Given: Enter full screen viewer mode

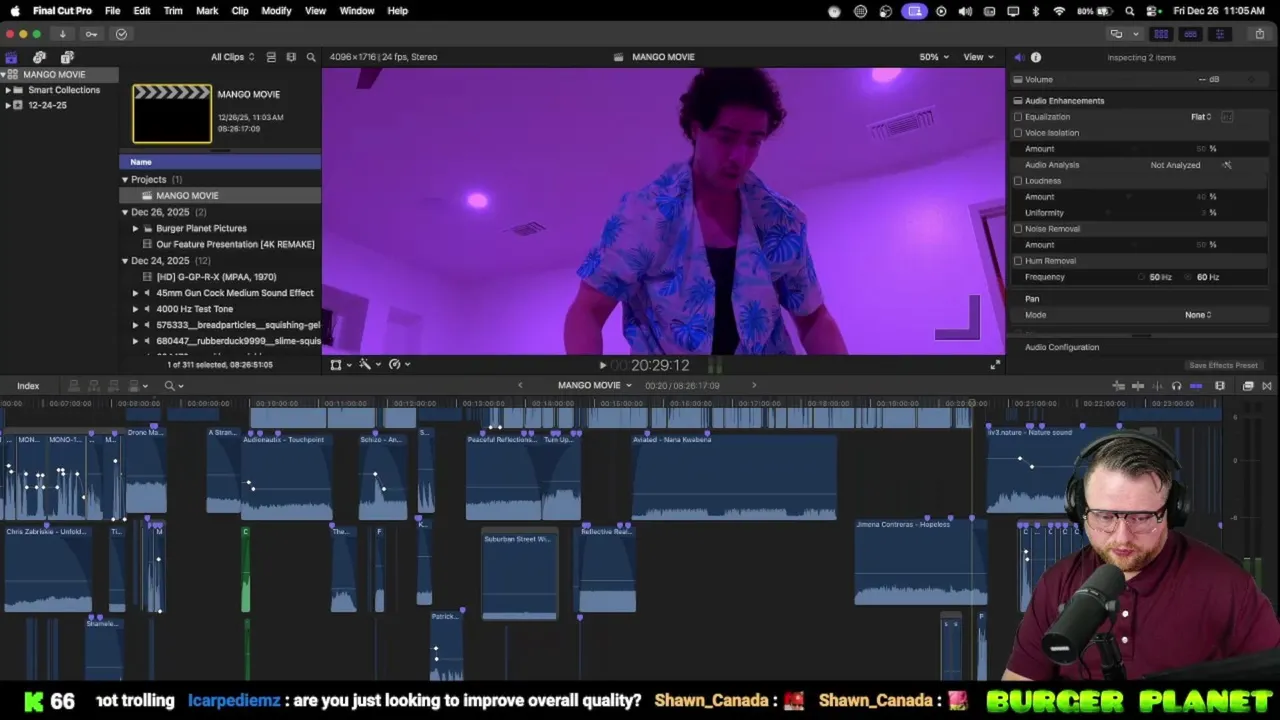Looking at the screenshot, I should click(995, 365).
